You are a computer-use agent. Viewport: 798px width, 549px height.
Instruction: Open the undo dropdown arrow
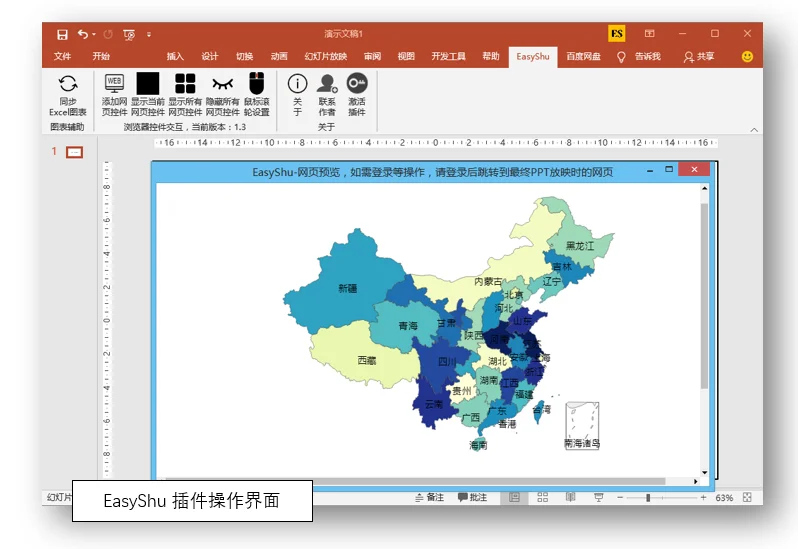pos(94,34)
